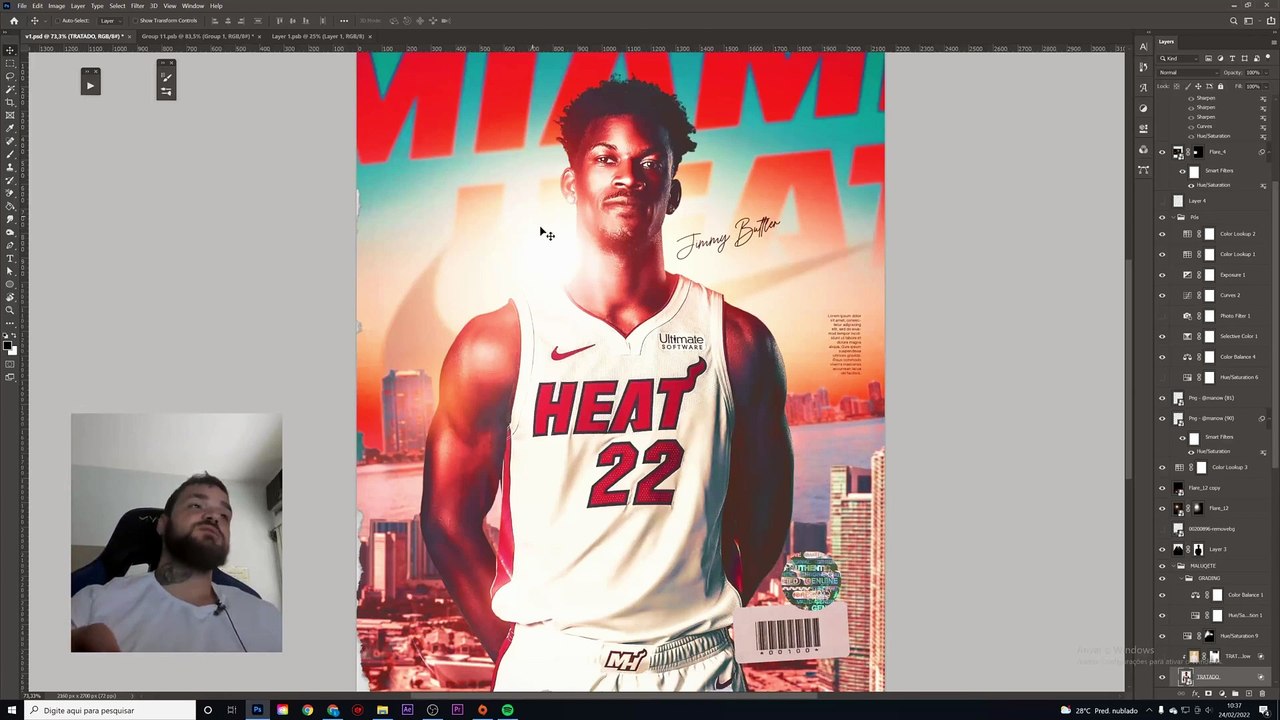Open Spotify from the taskbar
Image resolution: width=1280 pixels, height=720 pixels.
pyautogui.click(x=508, y=711)
